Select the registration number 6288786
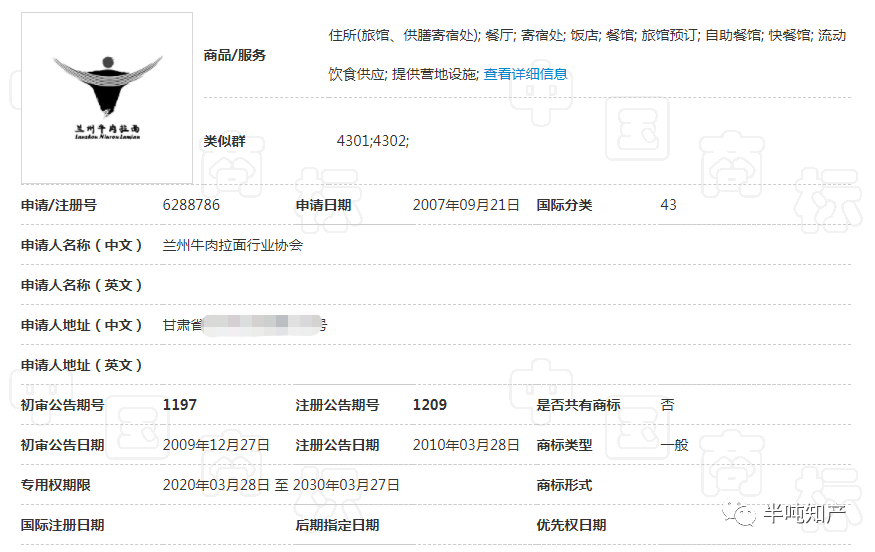The height and width of the screenshot is (552, 875). click(x=191, y=205)
